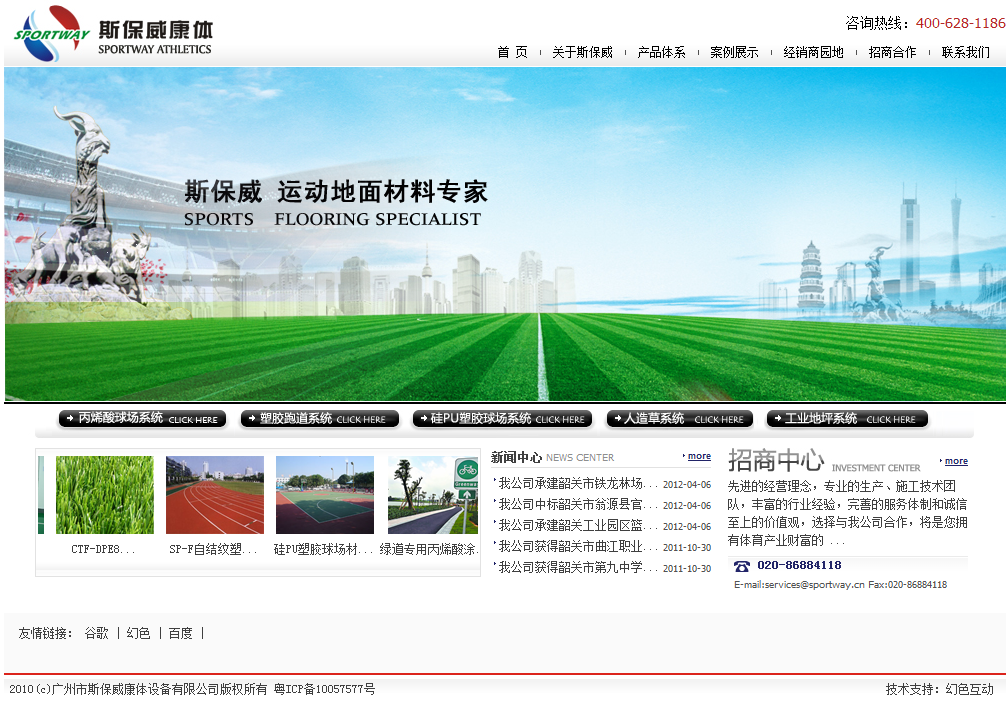Viewport: 1007px width, 718px height.
Task: Open 联系我们 navigation item
Action: tap(965, 53)
